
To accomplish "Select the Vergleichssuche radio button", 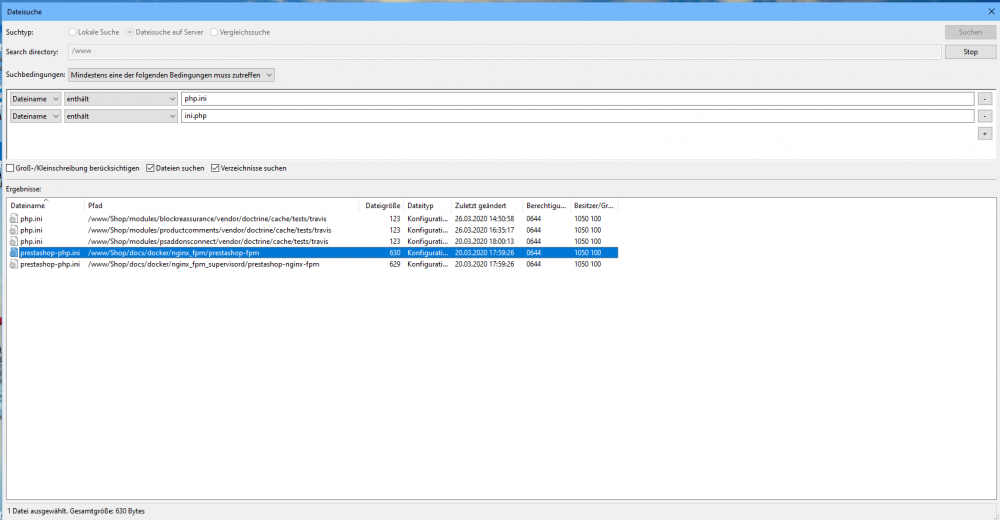I will (x=214, y=32).
